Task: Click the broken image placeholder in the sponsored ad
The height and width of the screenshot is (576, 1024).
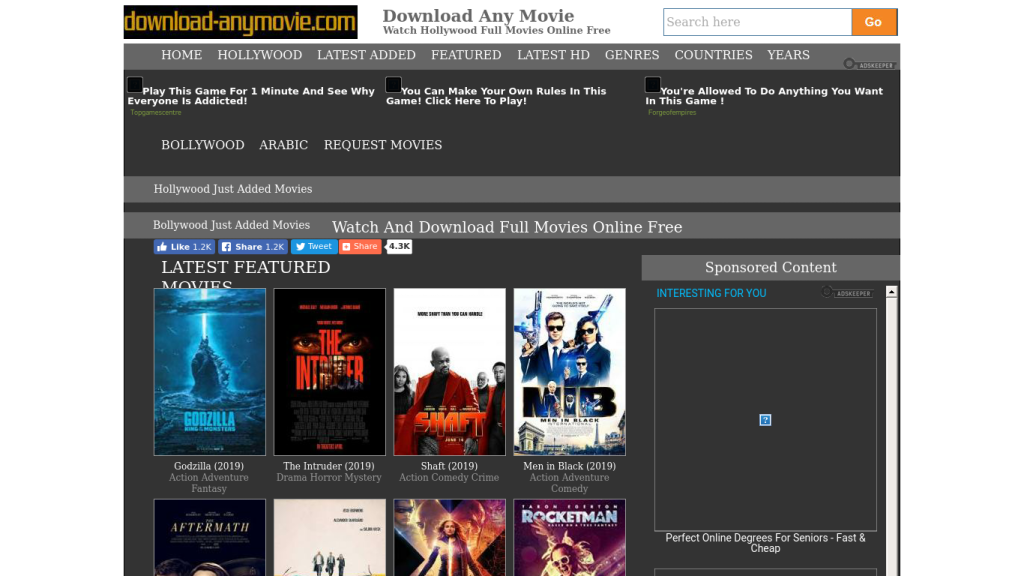Action: pos(765,420)
